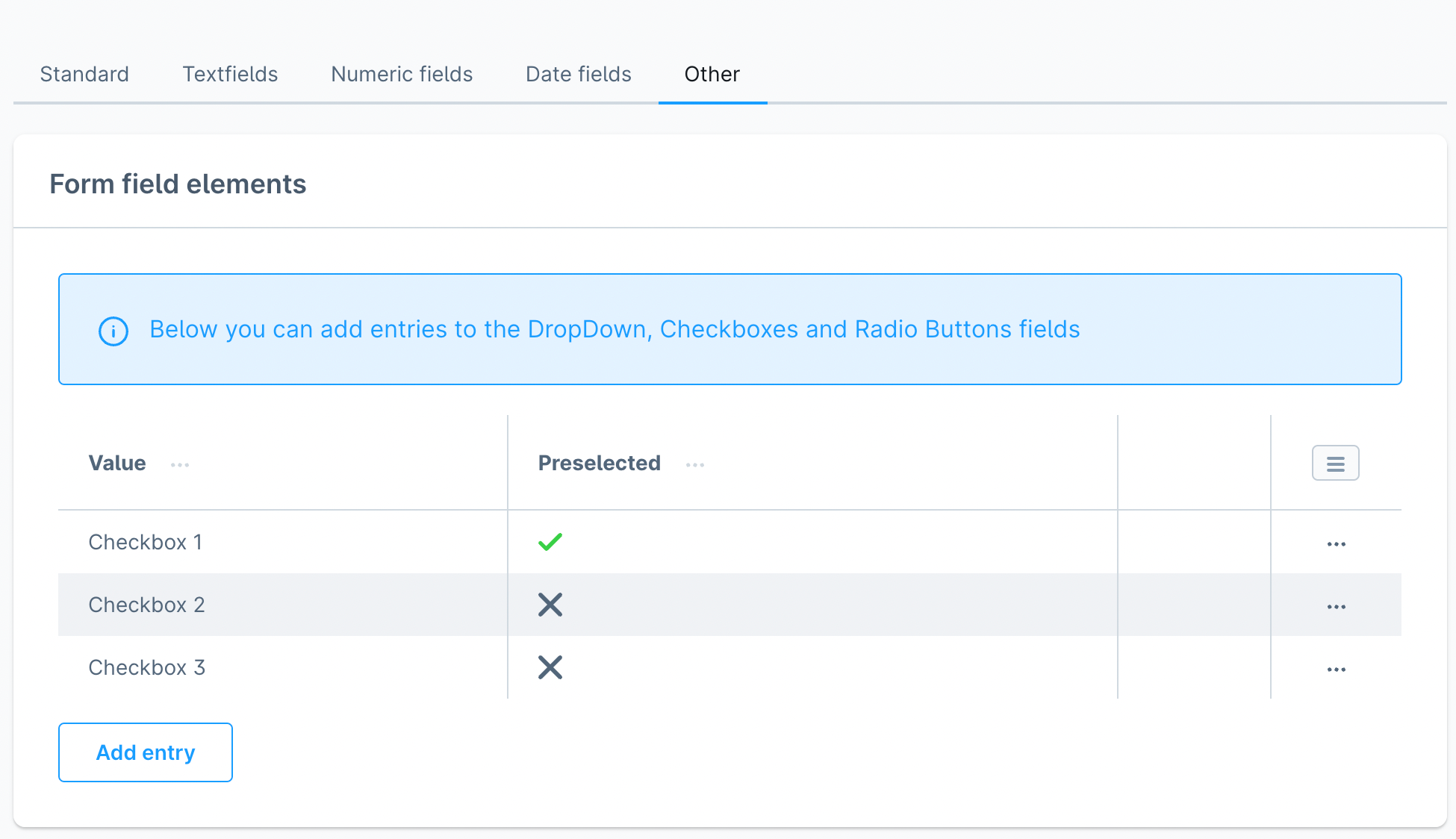Image resolution: width=1456 pixels, height=839 pixels.
Task: Click the Add entry button
Action: pyautogui.click(x=145, y=752)
